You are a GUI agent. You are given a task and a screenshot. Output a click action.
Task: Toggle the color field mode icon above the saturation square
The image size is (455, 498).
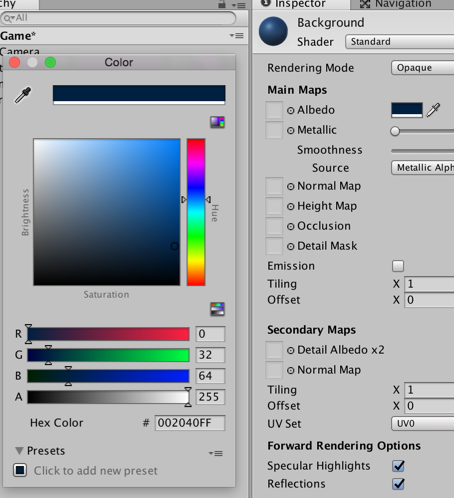point(217,122)
